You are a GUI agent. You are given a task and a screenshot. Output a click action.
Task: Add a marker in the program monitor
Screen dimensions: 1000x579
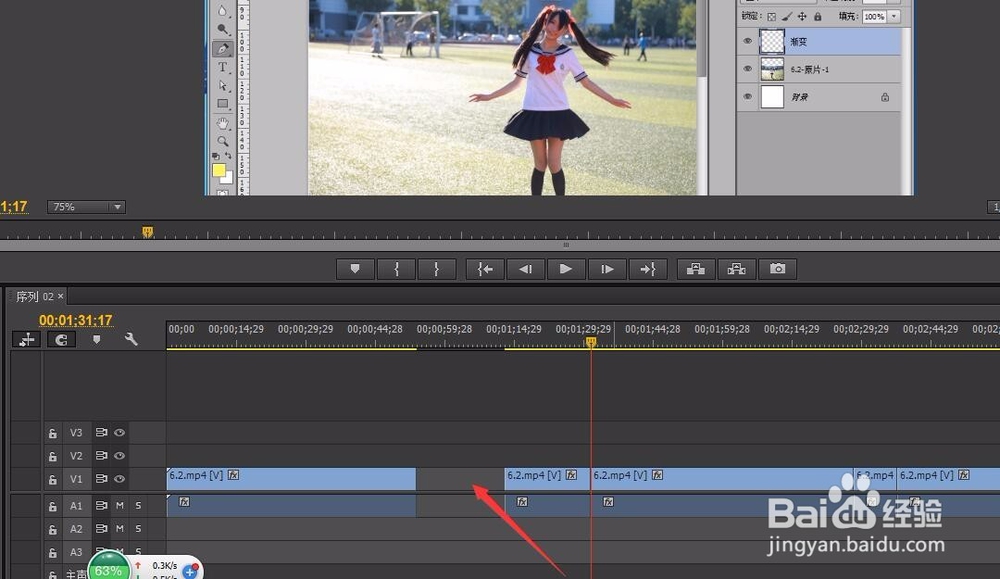(x=355, y=269)
